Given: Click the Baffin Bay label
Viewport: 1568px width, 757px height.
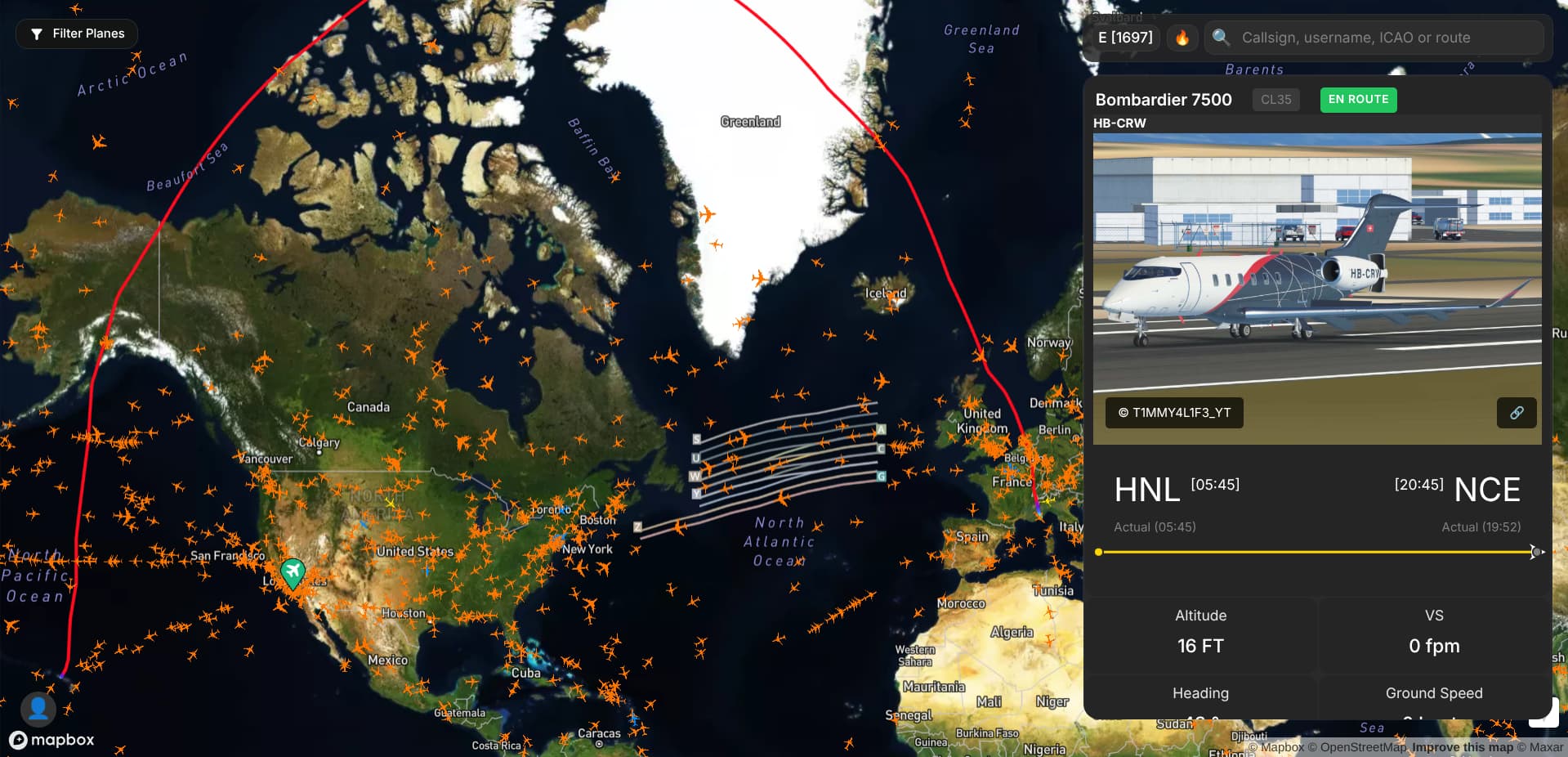Looking at the screenshot, I should (x=592, y=148).
